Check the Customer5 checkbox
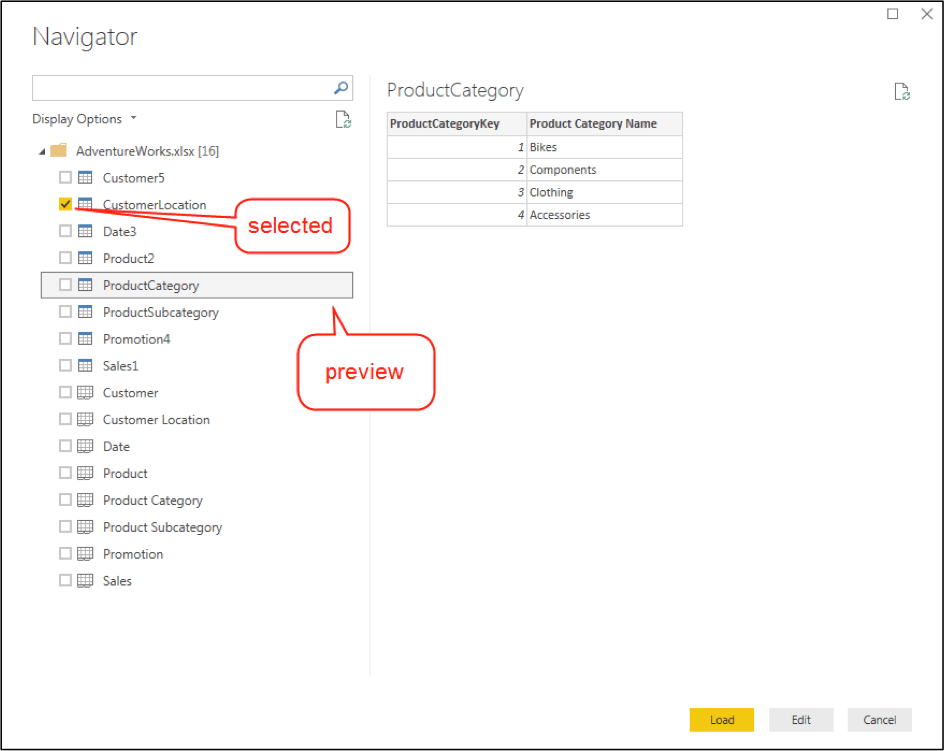This screenshot has width=944, height=751. click(x=65, y=177)
